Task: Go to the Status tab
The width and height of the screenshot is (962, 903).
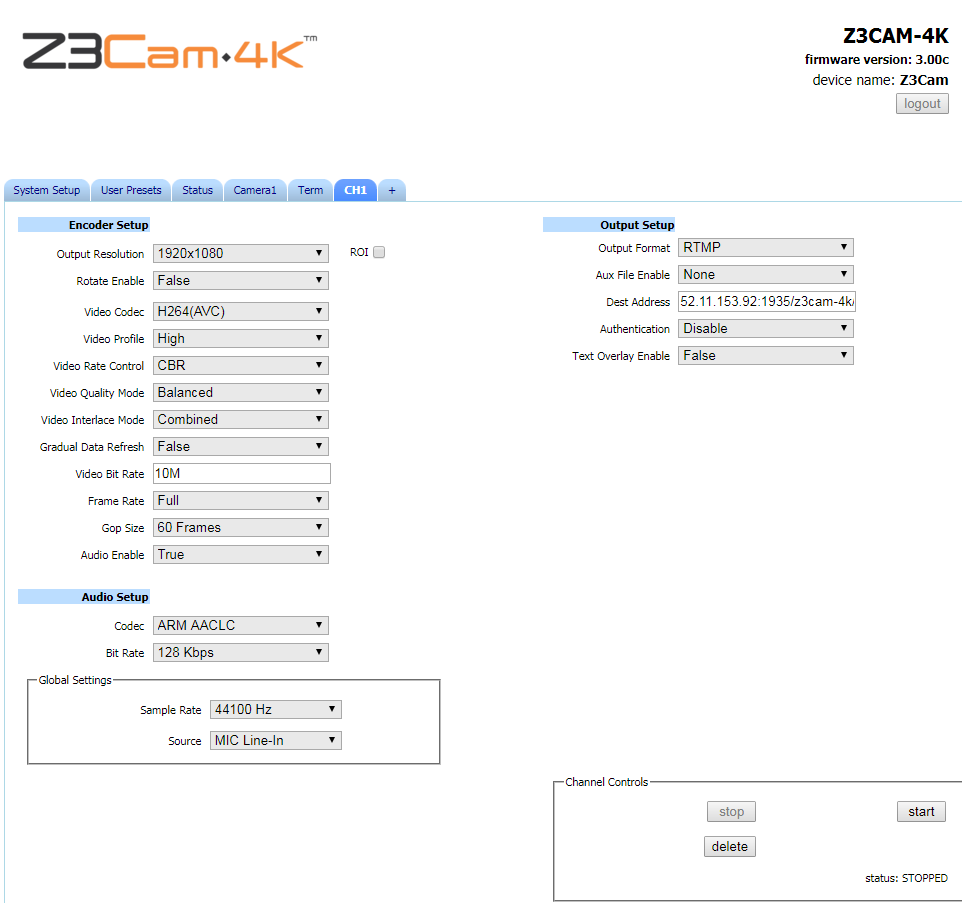Action: pyautogui.click(x=198, y=190)
